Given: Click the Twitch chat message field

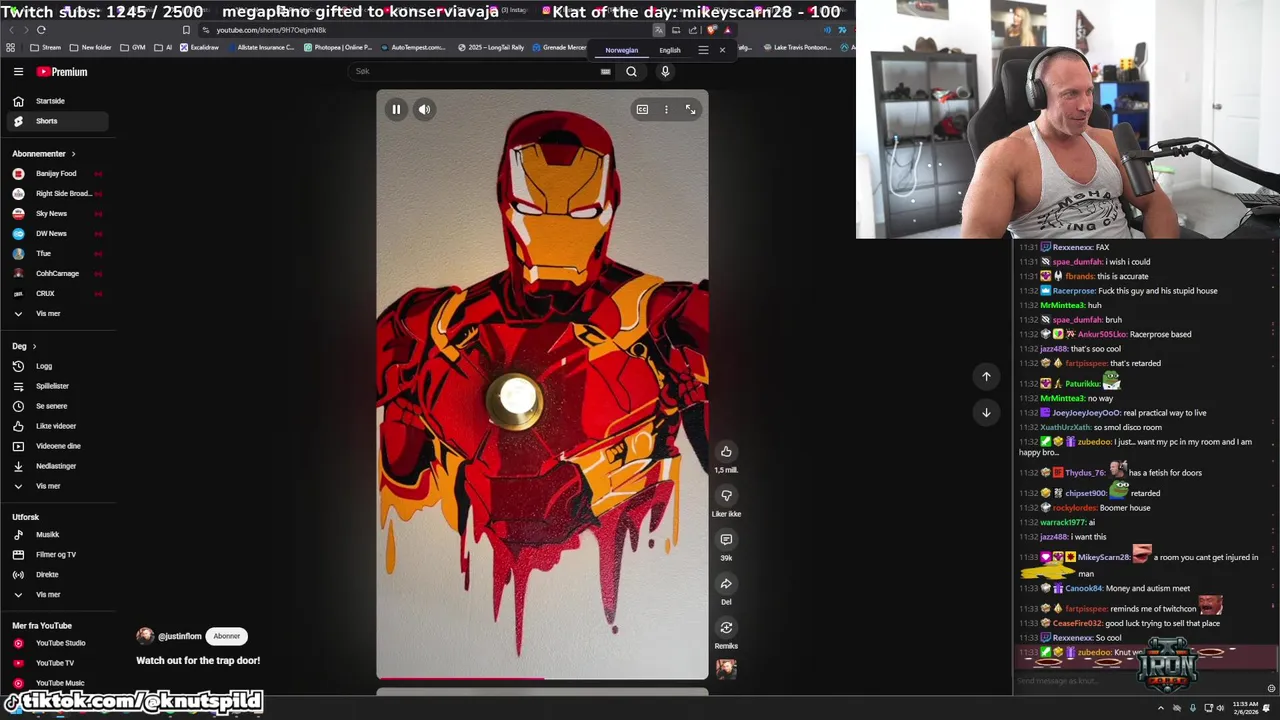Looking at the screenshot, I should 1138,681.
